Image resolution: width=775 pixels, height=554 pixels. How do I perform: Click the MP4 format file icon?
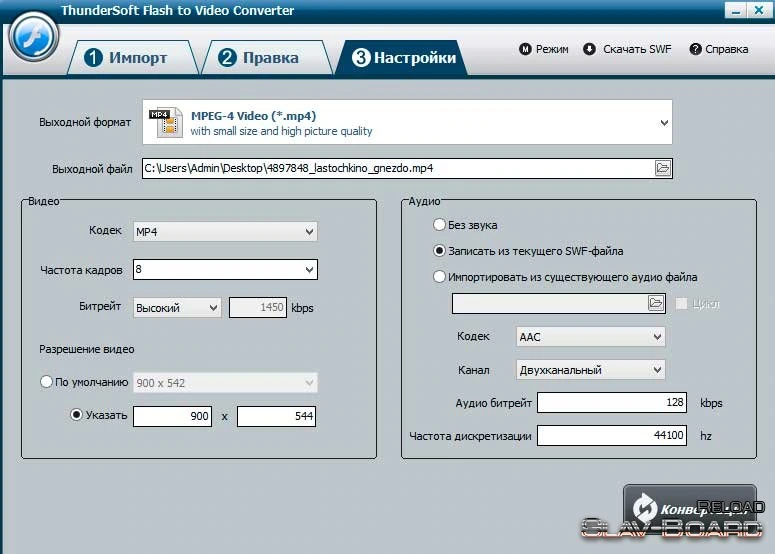point(166,122)
